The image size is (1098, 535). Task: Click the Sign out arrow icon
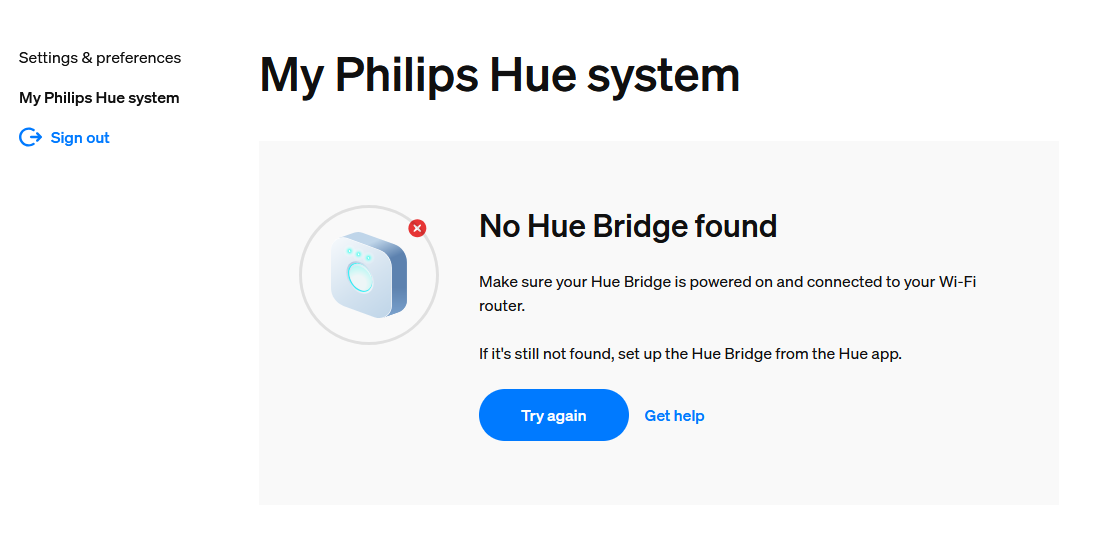coord(30,138)
